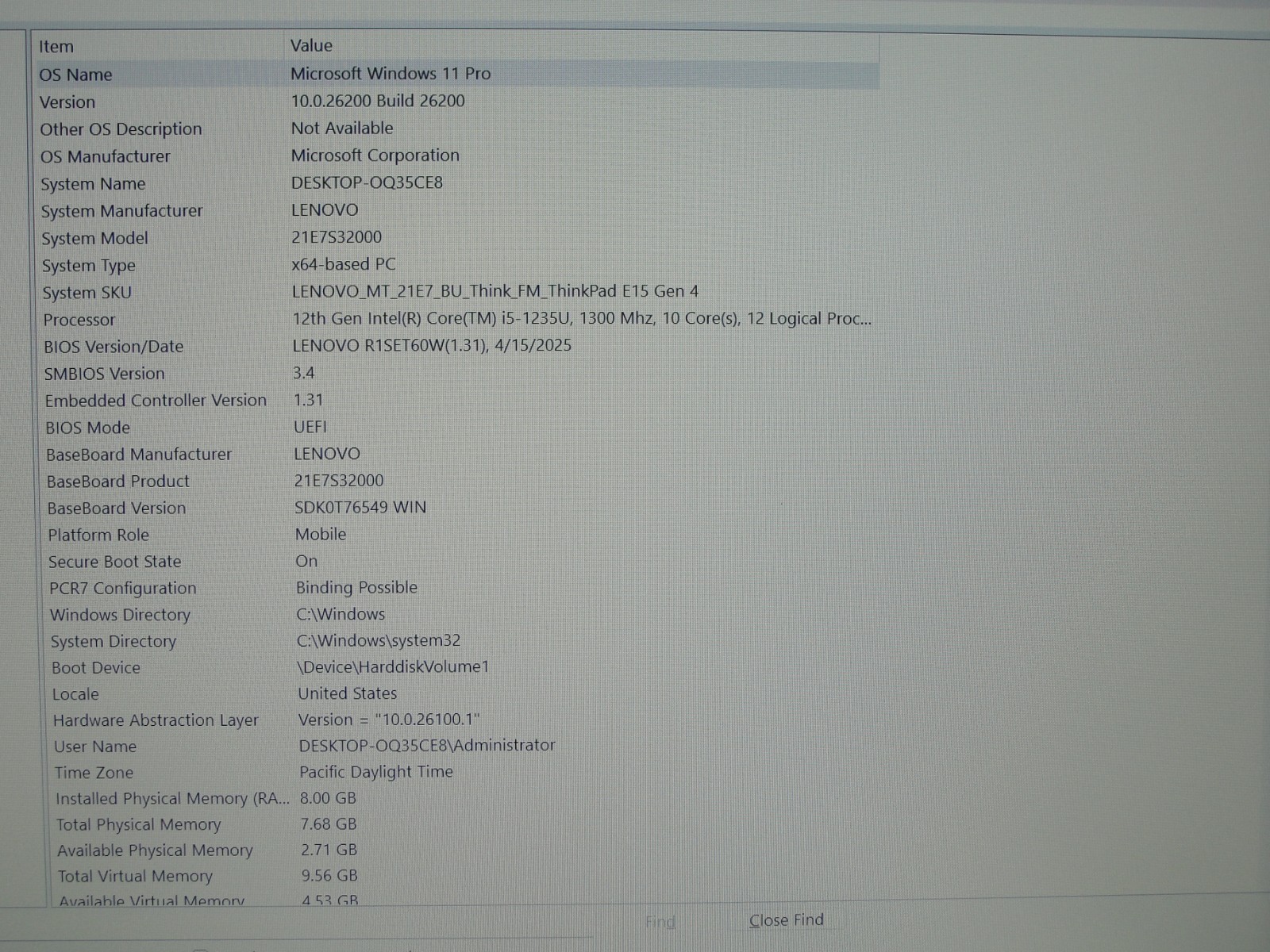
Task: Select the Installed Physical Memory row
Action: [172, 799]
